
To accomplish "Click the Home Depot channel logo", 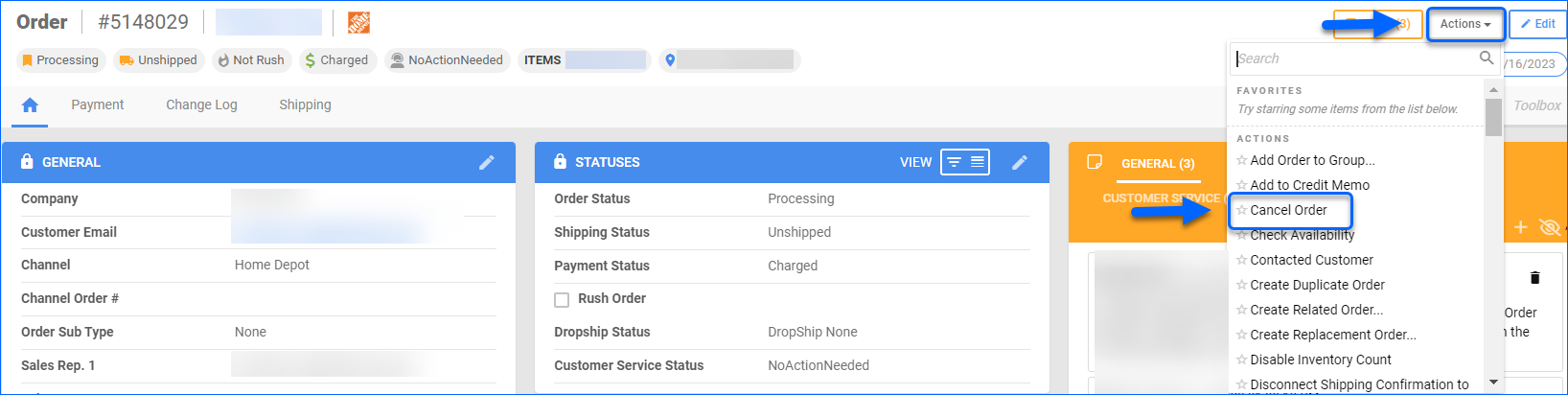I will click(358, 22).
